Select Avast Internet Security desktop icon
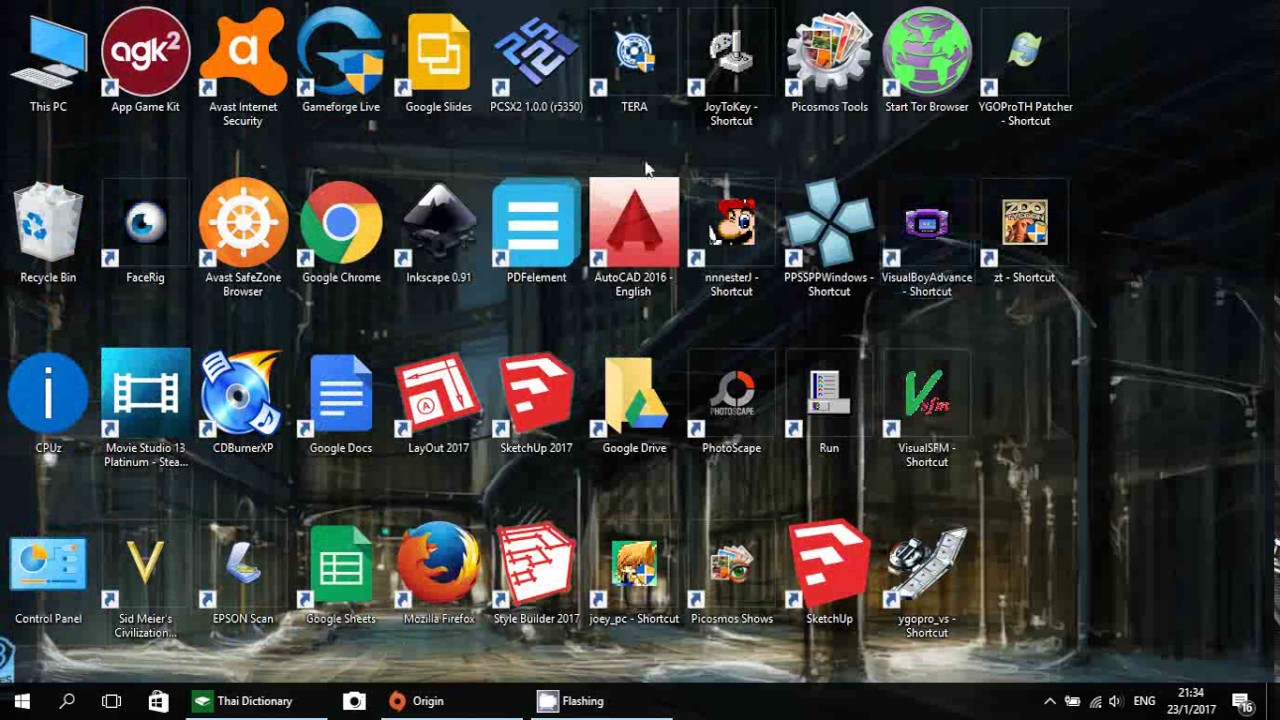The width and height of the screenshot is (1280, 720). 243,67
